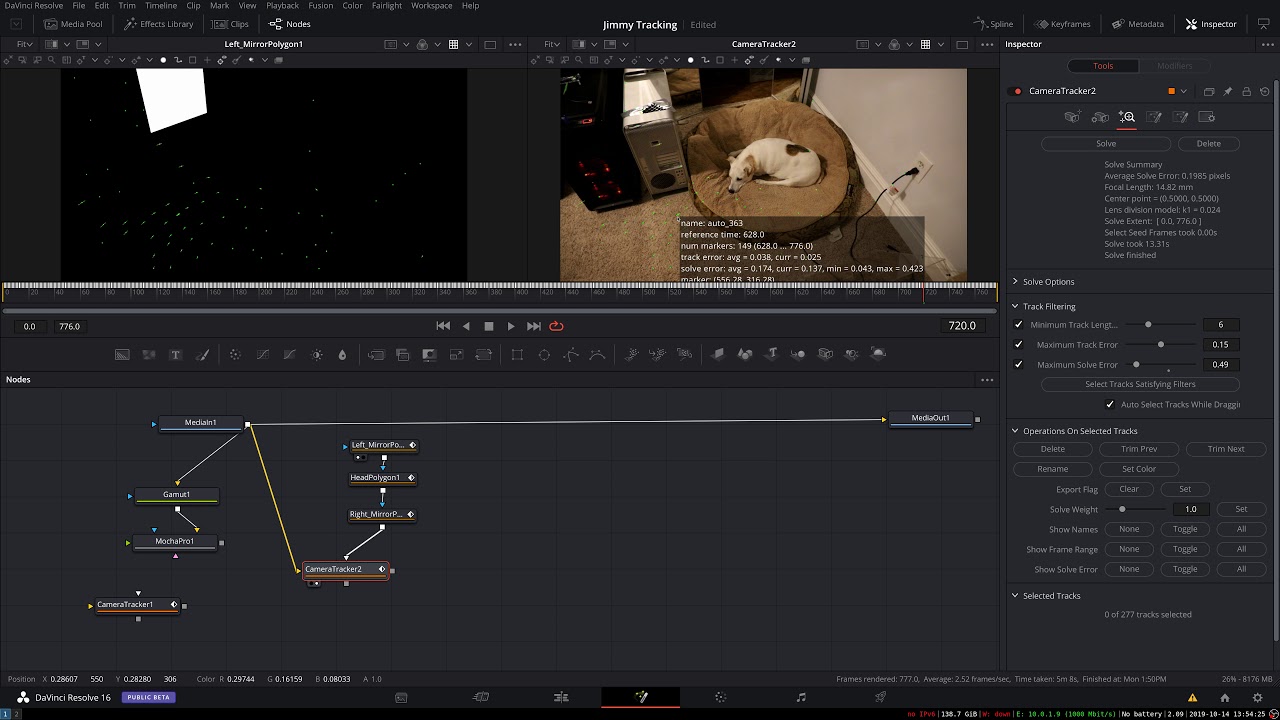Add a Color Corrector node
Viewport: 1280px width, 720px height.
[x=235, y=355]
